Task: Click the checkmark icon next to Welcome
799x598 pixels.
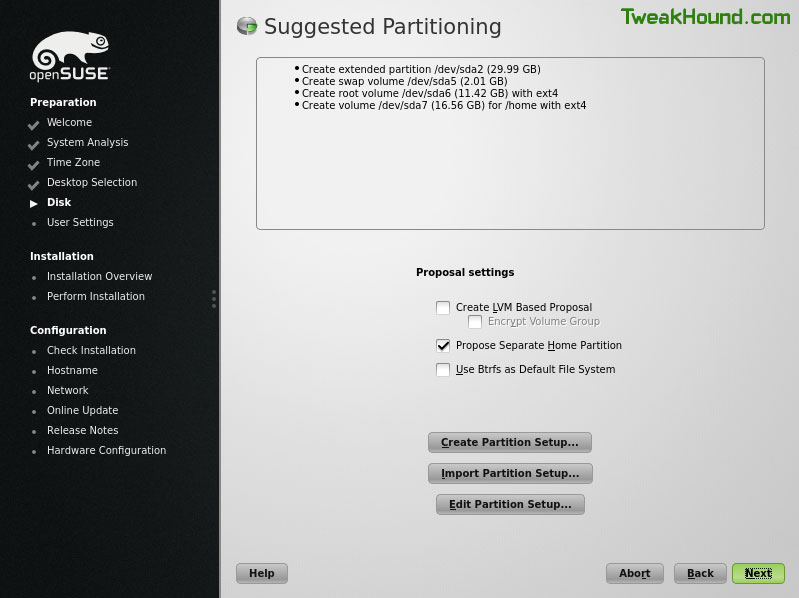Action: [x=34, y=125]
